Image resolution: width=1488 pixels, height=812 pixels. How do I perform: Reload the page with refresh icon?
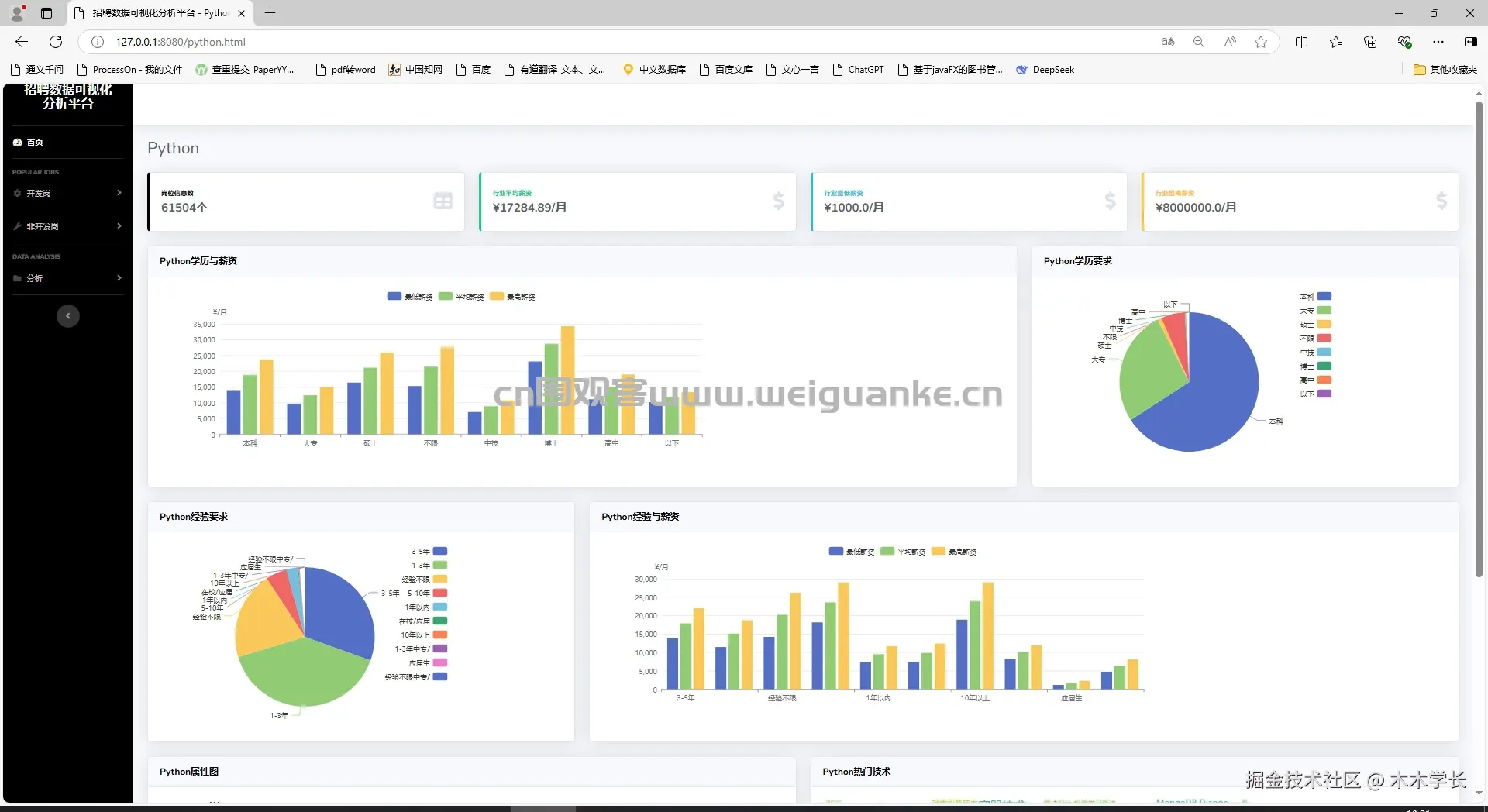56,42
